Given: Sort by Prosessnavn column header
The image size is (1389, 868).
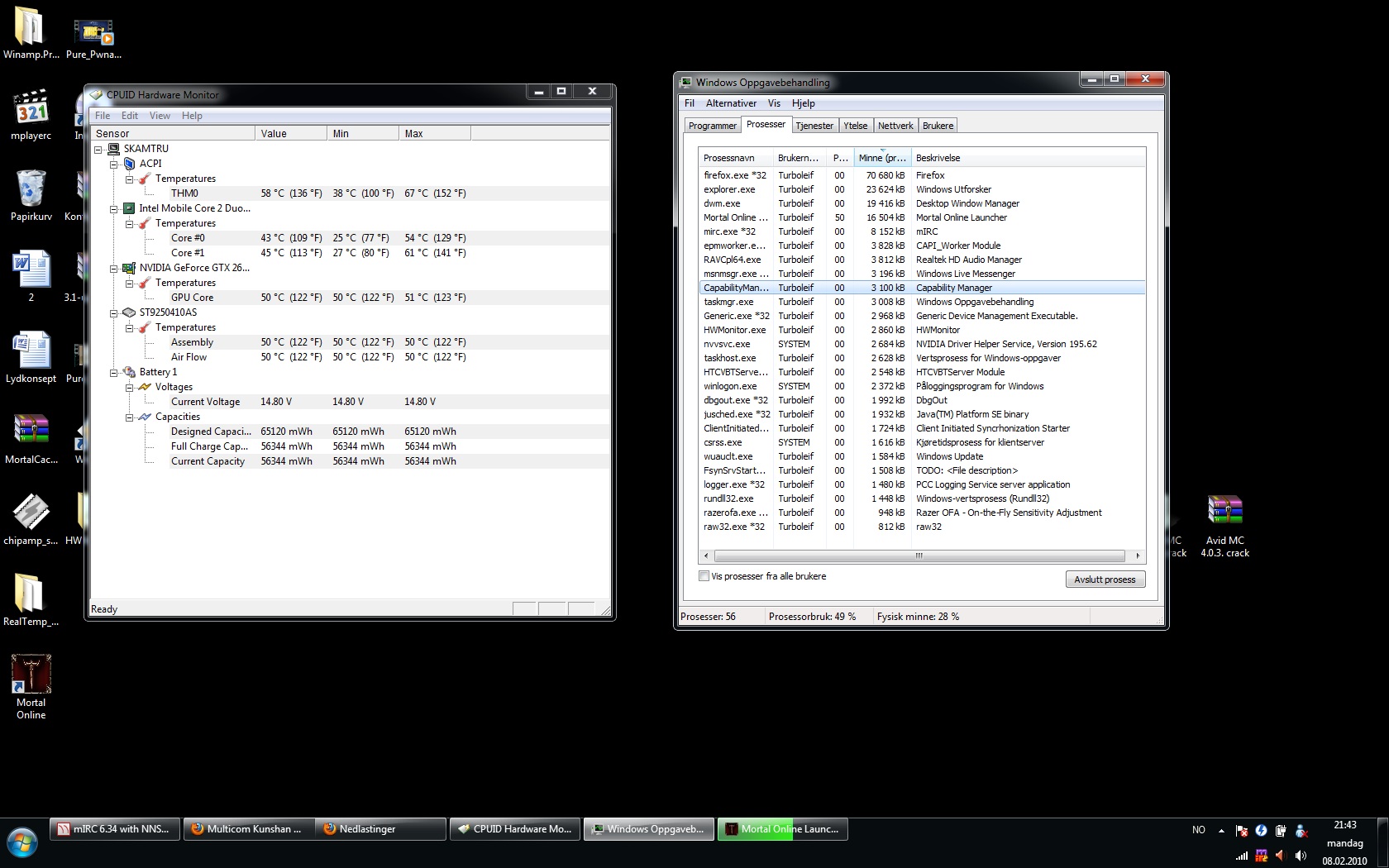Looking at the screenshot, I should [736, 158].
